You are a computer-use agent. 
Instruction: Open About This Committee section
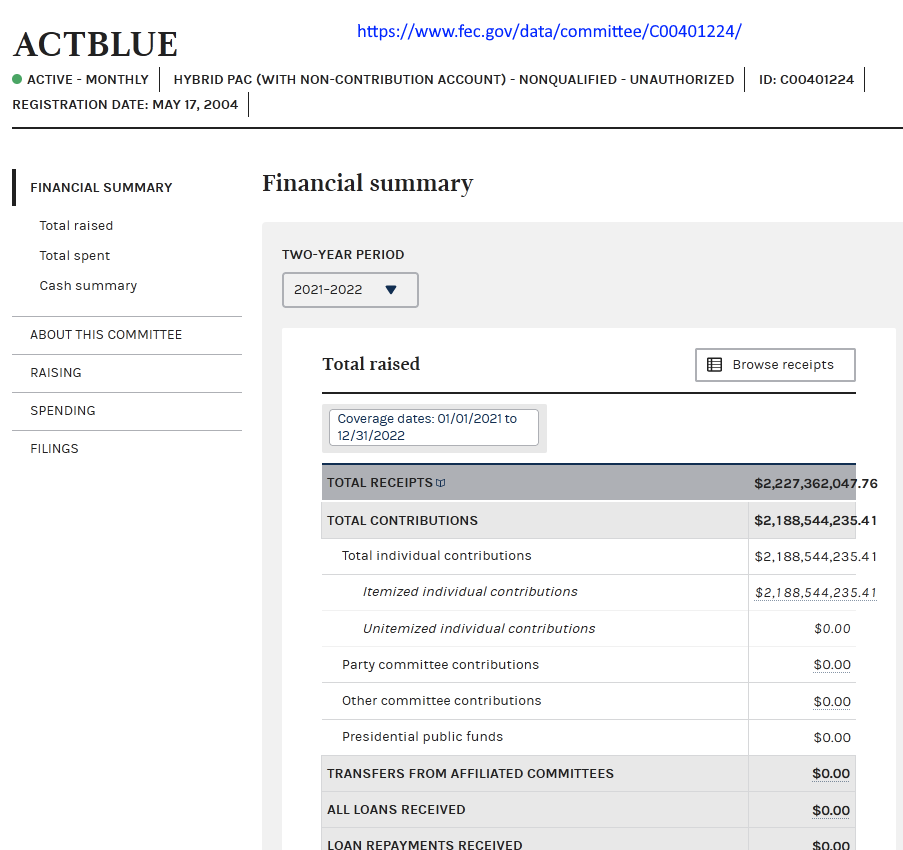[x=106, y=335]
